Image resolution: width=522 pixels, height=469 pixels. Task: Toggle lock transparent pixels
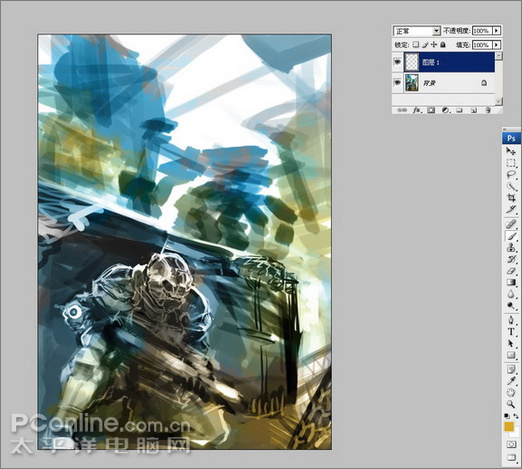tap(416, 44)
